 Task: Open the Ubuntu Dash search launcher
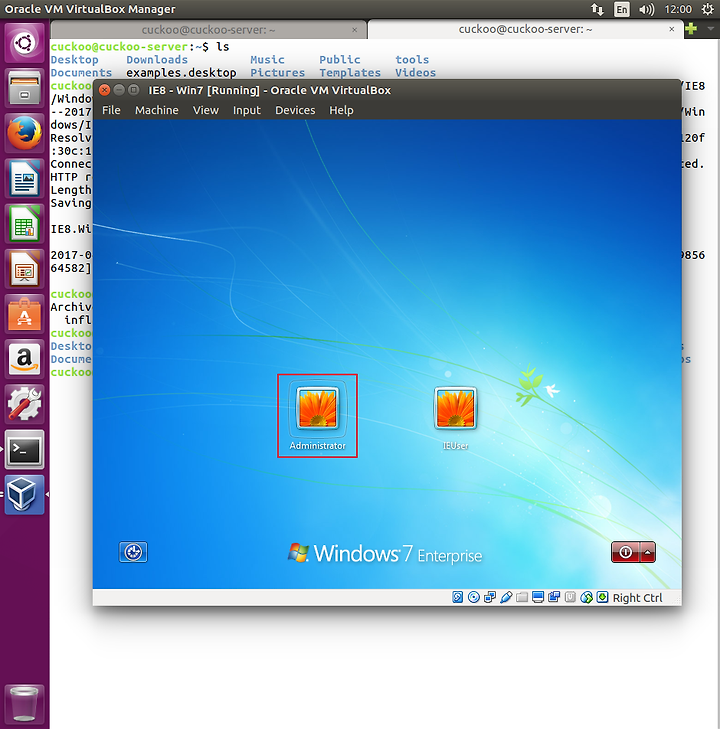[x=24, y=43]
